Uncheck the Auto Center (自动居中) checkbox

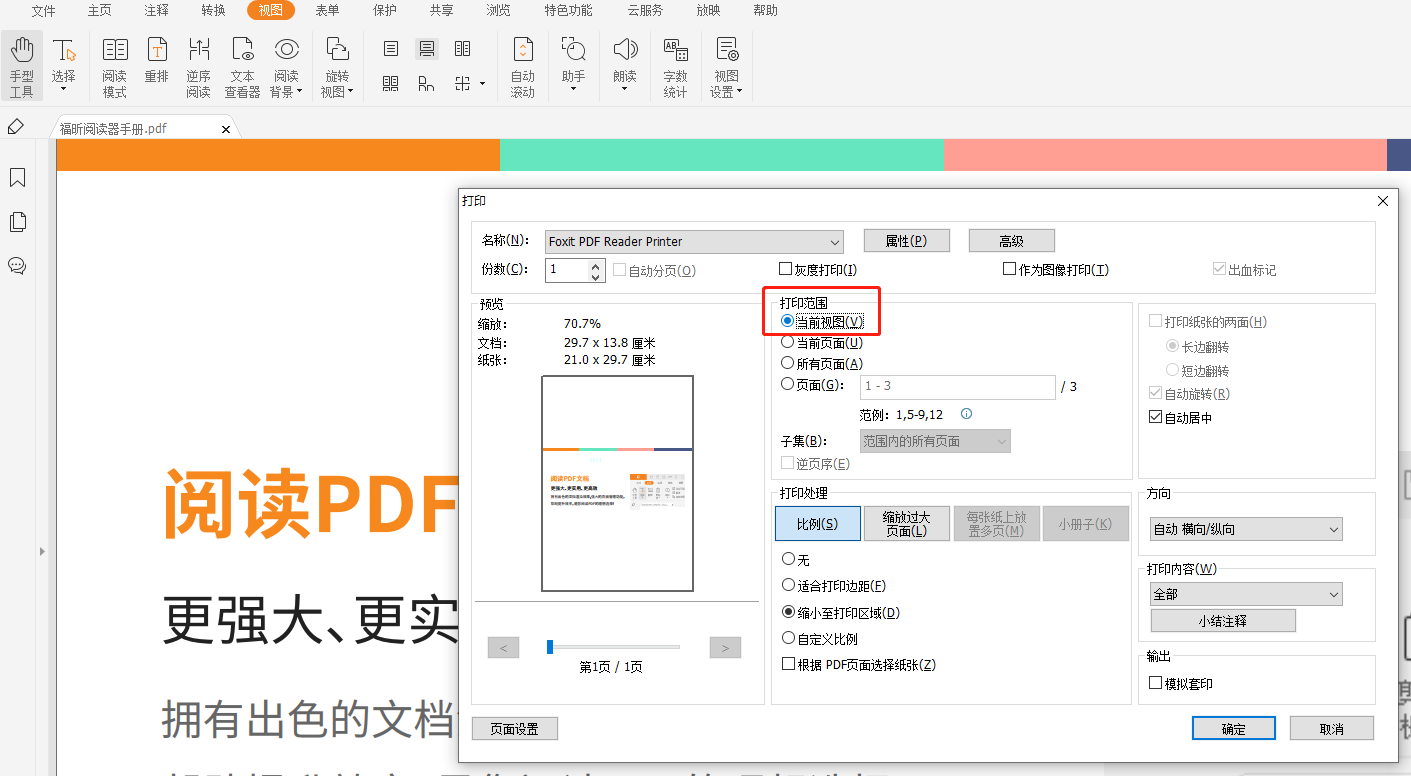[1156, 418]
